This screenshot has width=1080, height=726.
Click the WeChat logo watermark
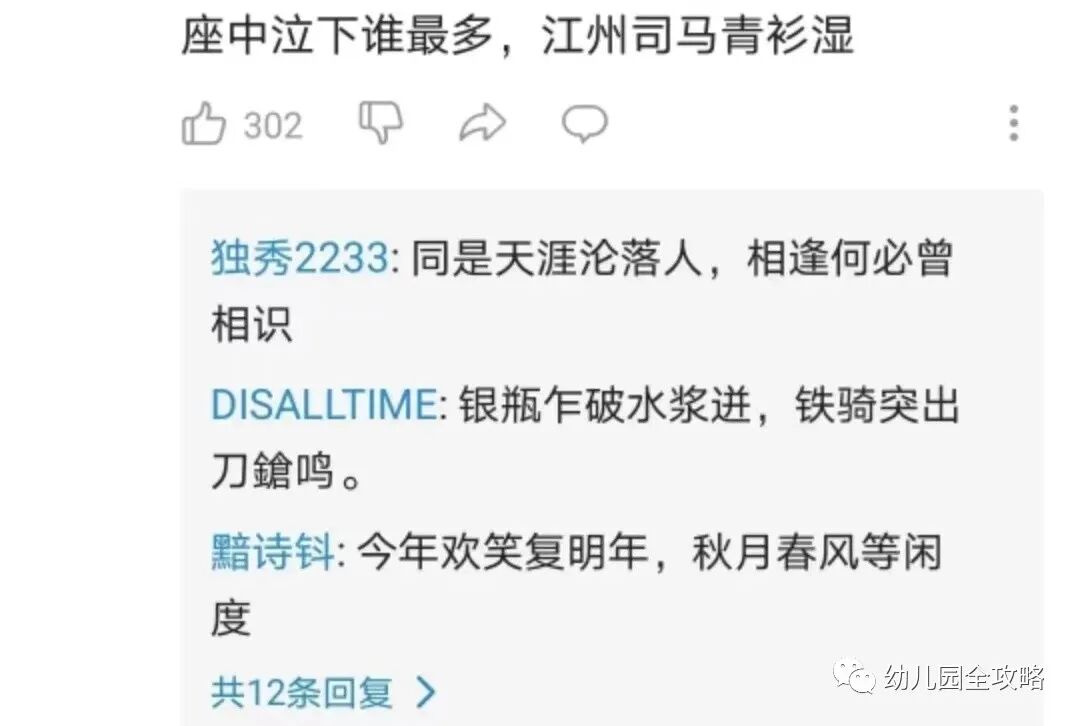click(x=854, y=676)
